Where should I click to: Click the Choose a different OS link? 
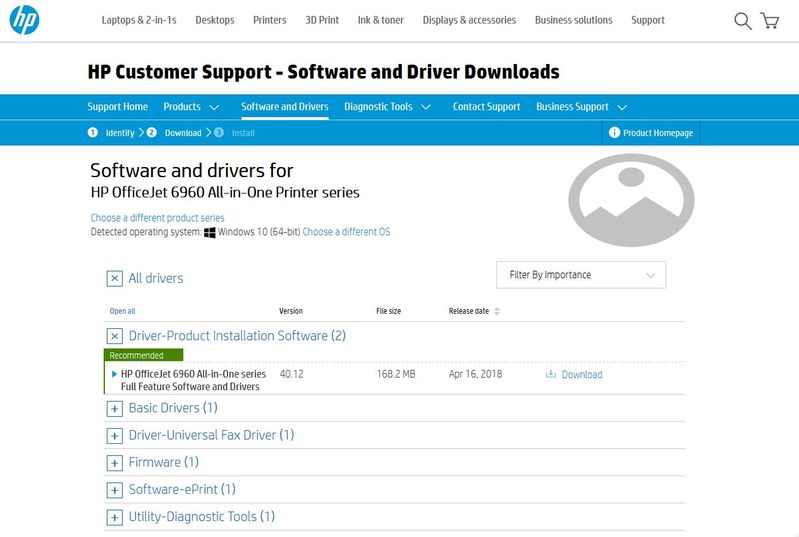[346, 232]
